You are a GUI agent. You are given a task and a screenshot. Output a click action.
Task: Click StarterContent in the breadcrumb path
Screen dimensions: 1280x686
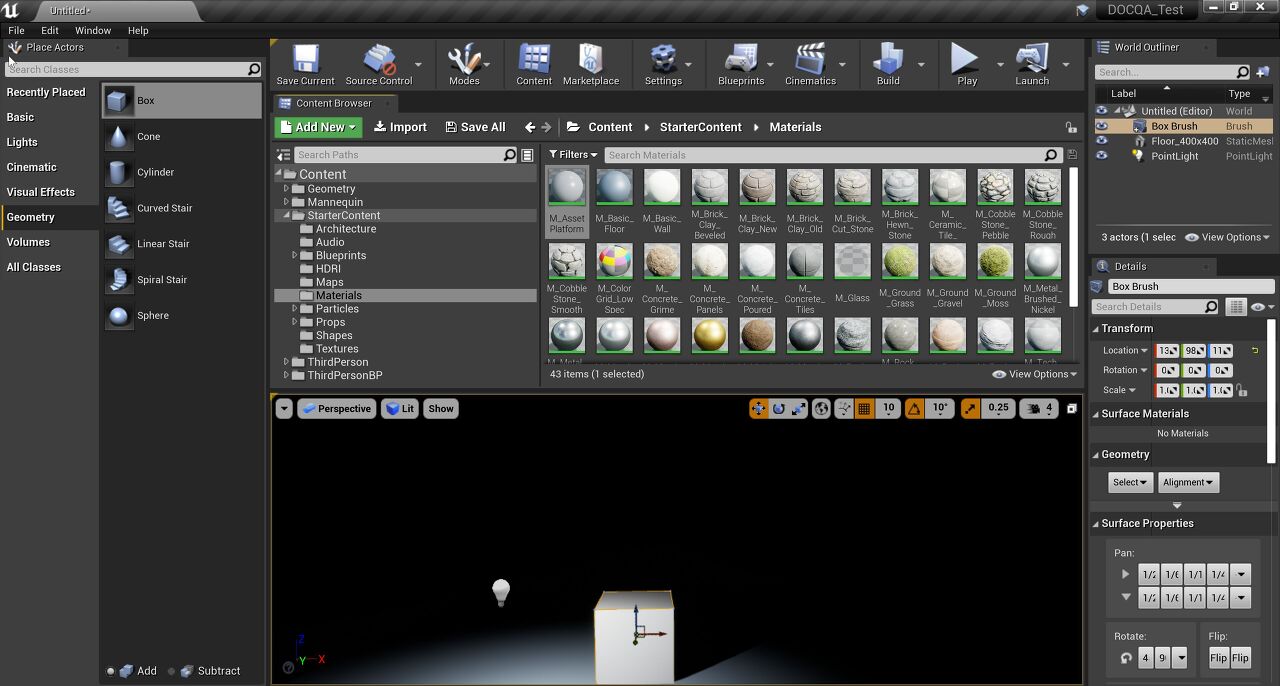[x=700, y=127]
